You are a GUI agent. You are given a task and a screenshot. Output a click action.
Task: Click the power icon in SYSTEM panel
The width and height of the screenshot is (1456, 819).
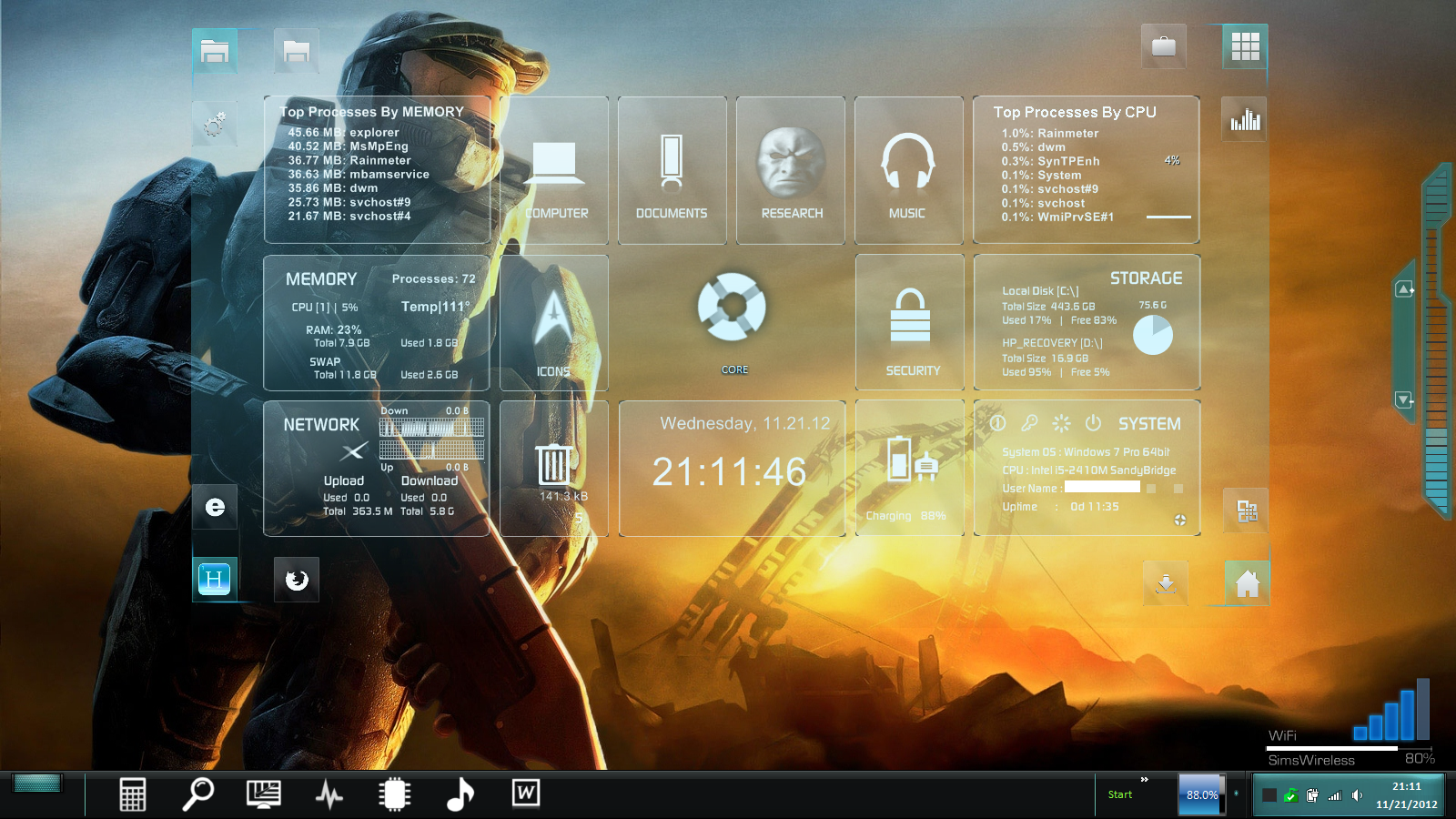1093,423
